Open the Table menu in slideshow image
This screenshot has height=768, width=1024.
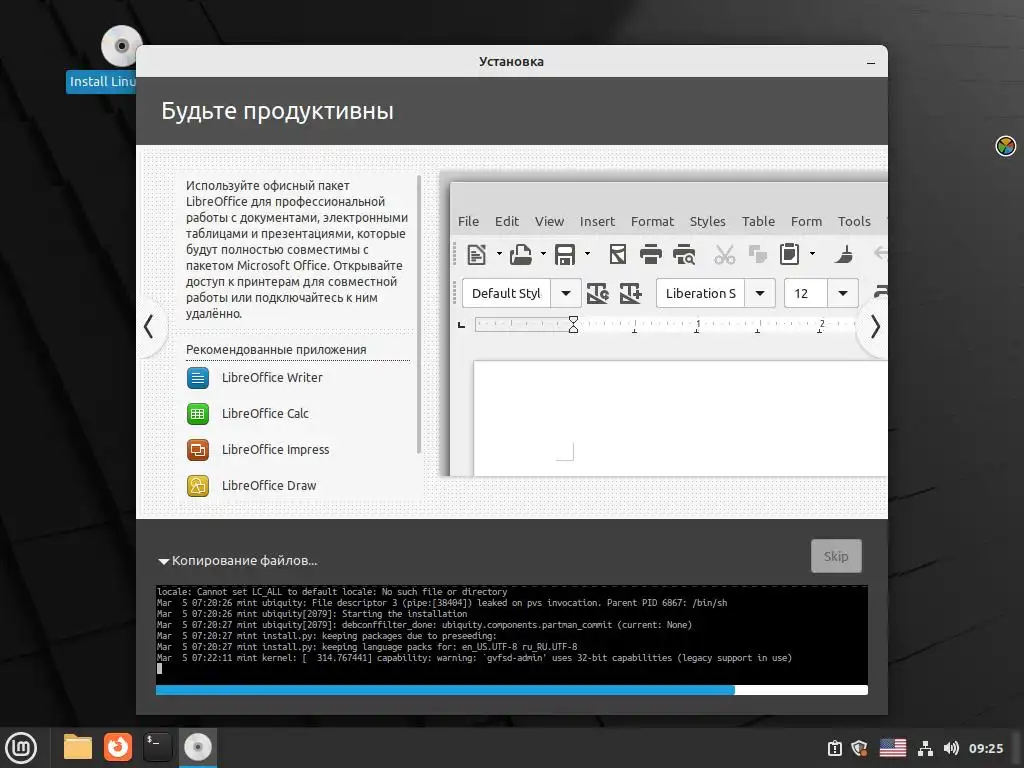coord(758,221)
